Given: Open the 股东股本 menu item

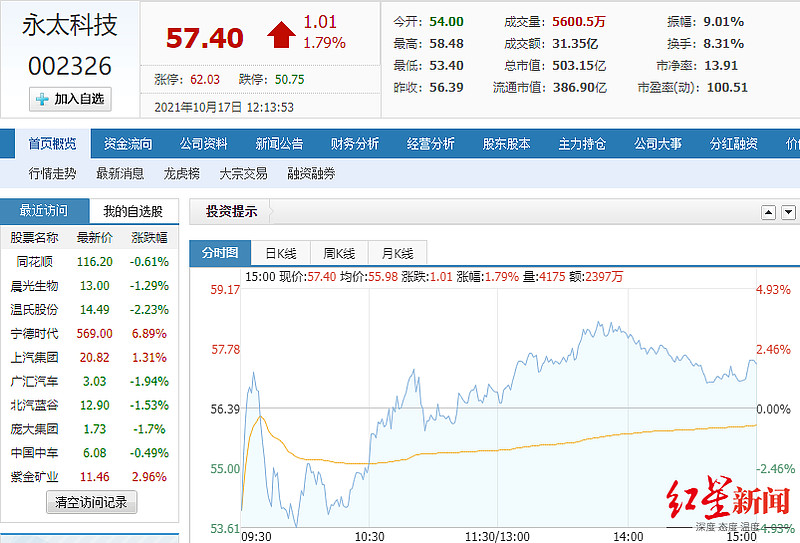Looking at the screenshot, I should click(x=507, y=144).
